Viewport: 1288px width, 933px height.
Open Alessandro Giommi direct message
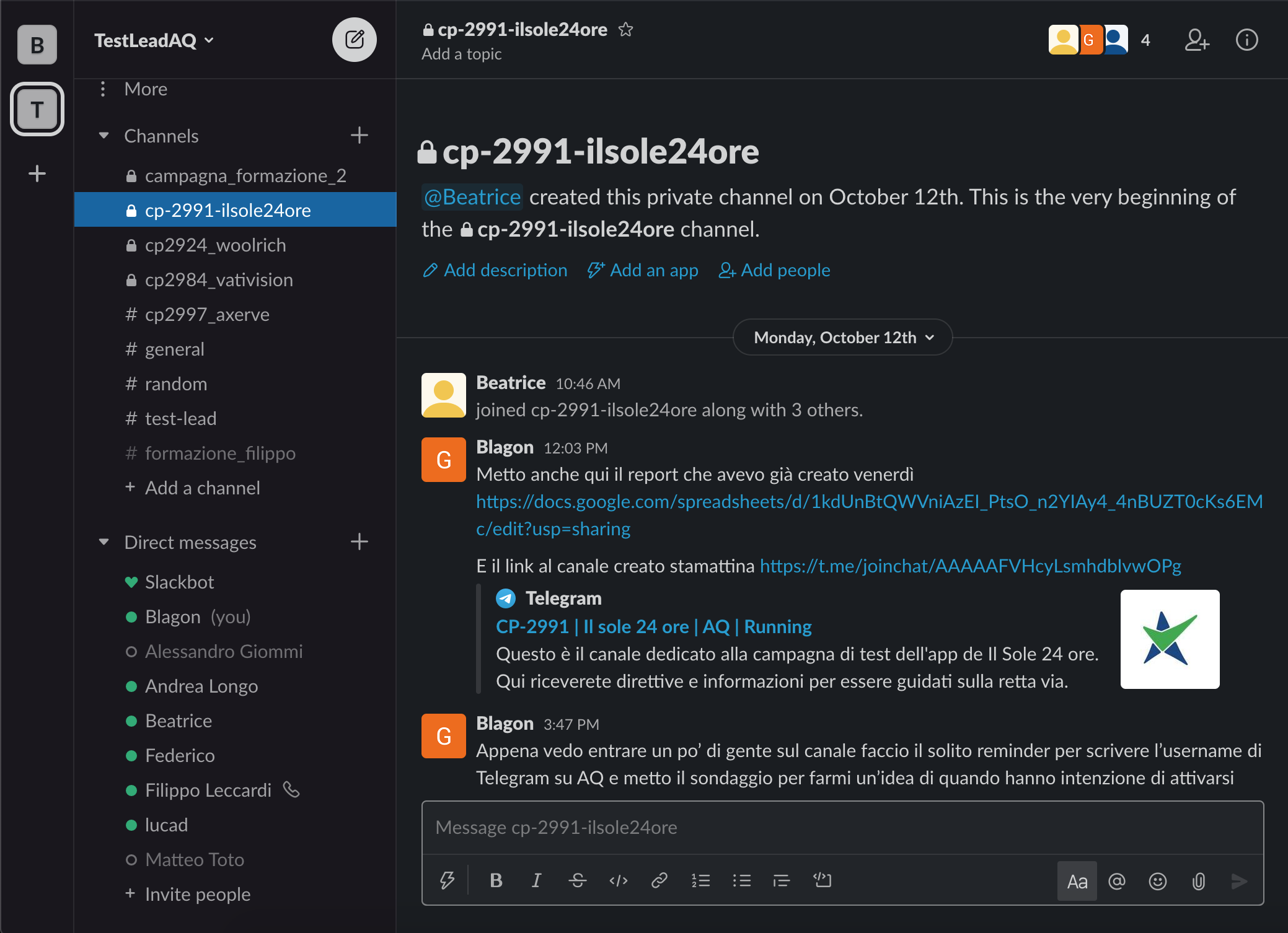236,652
